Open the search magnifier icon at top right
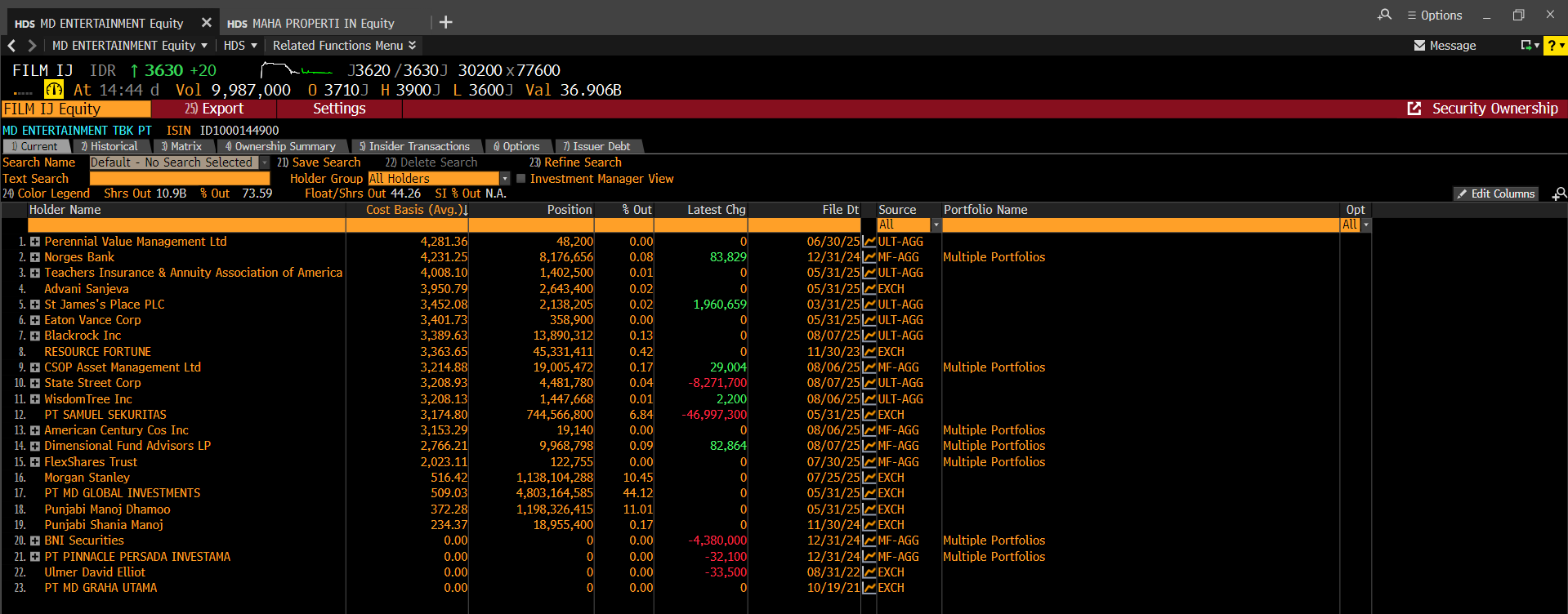The height and width of the screenshot is (614, 1568). click(x=1384, y=15)
